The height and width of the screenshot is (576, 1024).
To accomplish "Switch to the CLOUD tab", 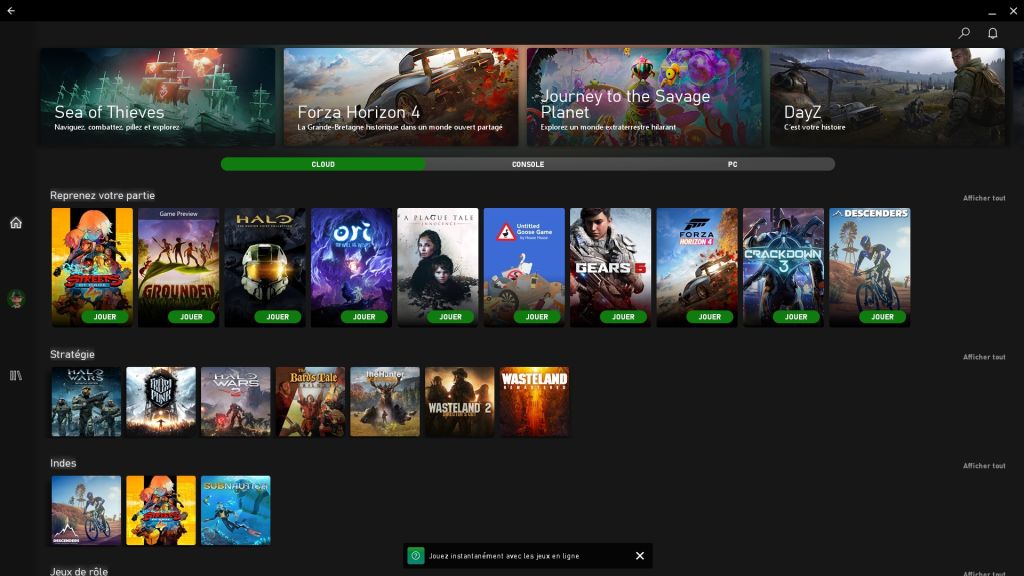I will tap(323, 165).
